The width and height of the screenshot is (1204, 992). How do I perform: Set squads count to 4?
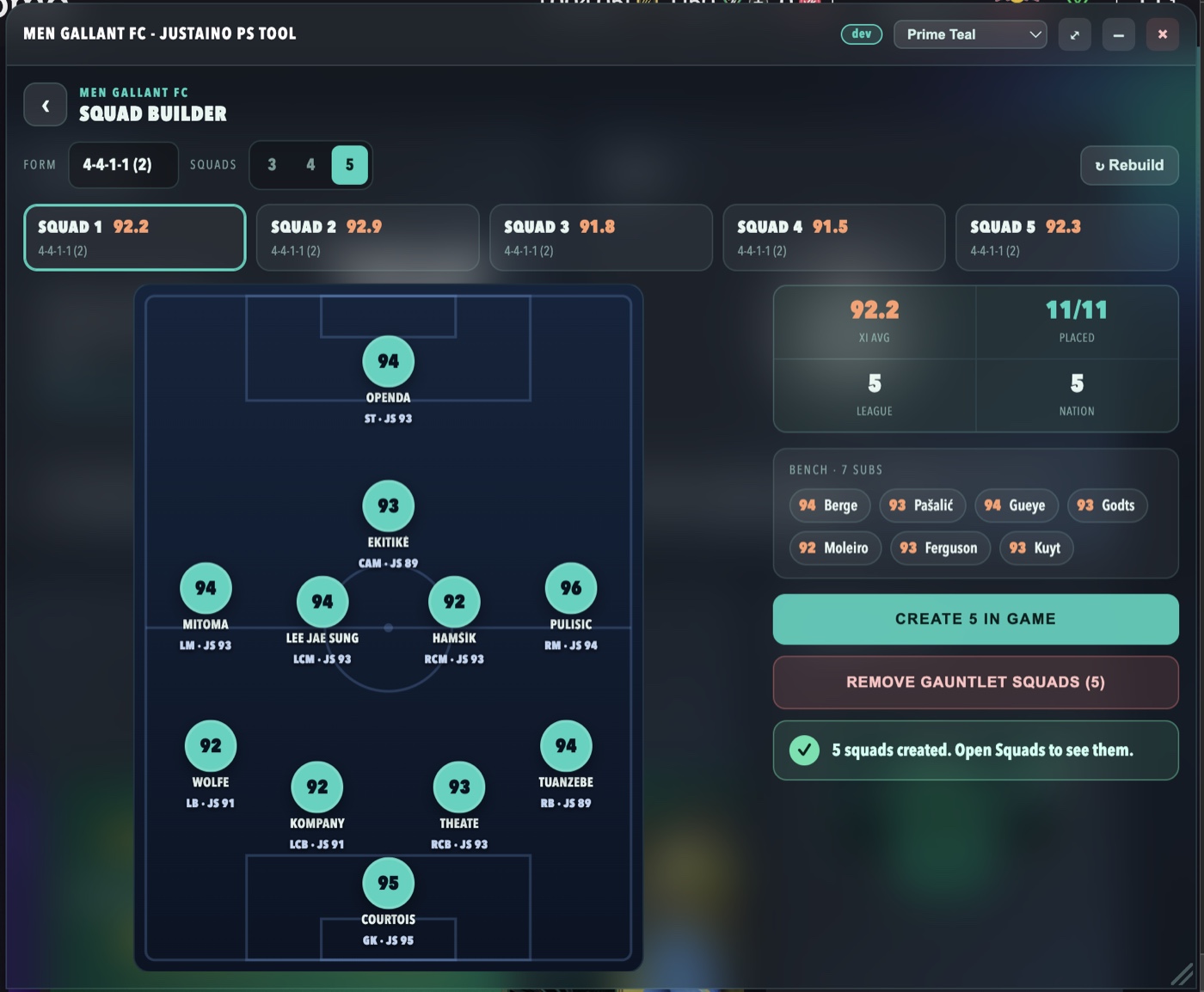[x=310, y=165]
